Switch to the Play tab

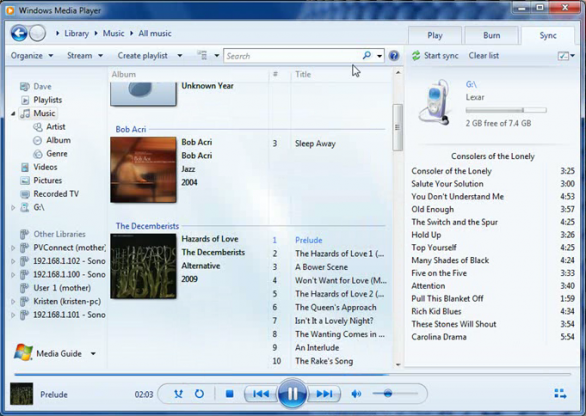pyautogui.click(x=435, y=36)
